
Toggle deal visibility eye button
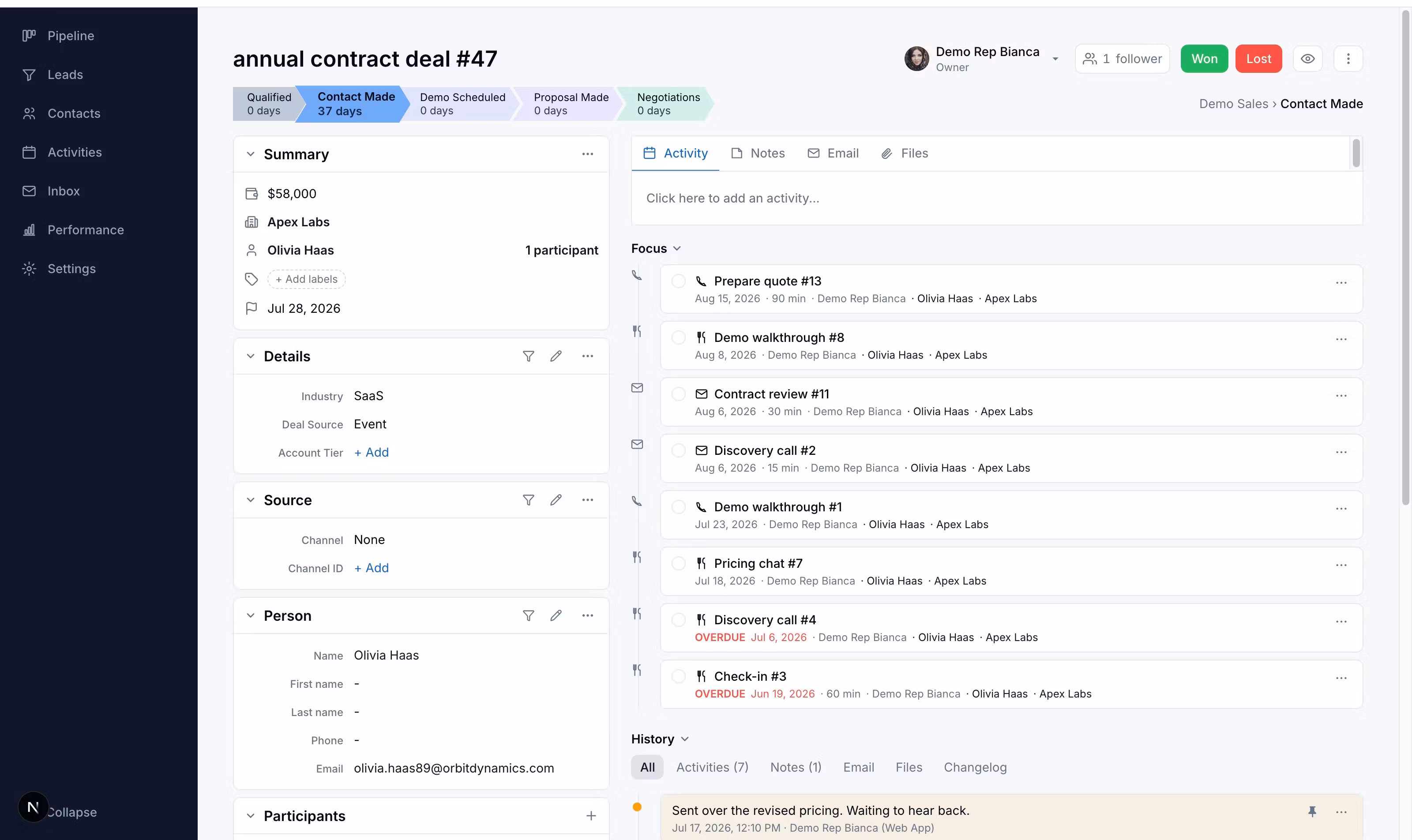coord(1308,59)
